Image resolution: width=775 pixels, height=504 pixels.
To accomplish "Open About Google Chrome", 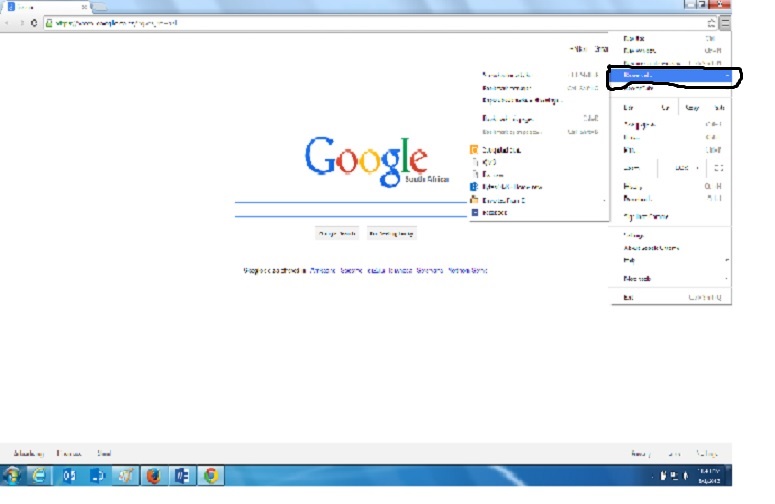I will pos(671,248).
